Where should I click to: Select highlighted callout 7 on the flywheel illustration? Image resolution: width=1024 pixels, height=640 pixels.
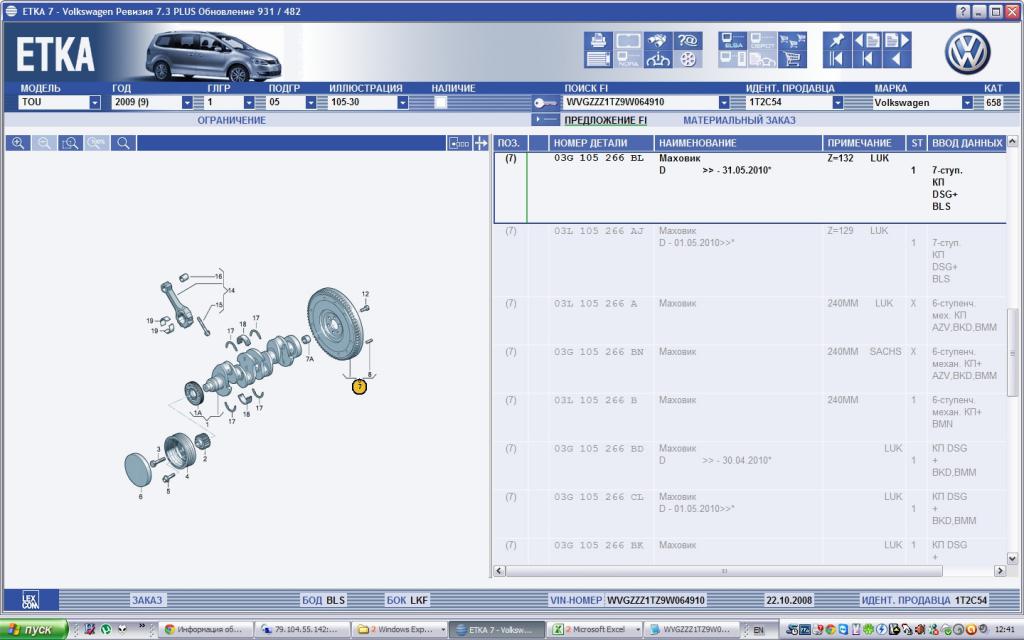coord(359,387)
